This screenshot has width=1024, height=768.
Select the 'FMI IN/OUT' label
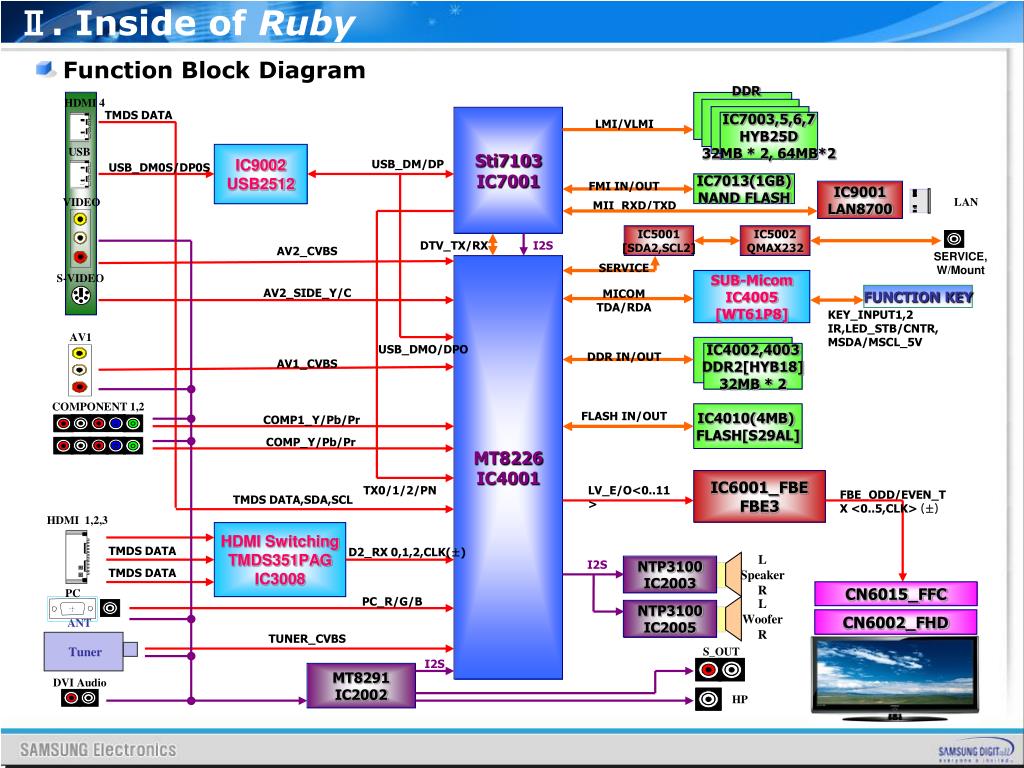(624, 186)
